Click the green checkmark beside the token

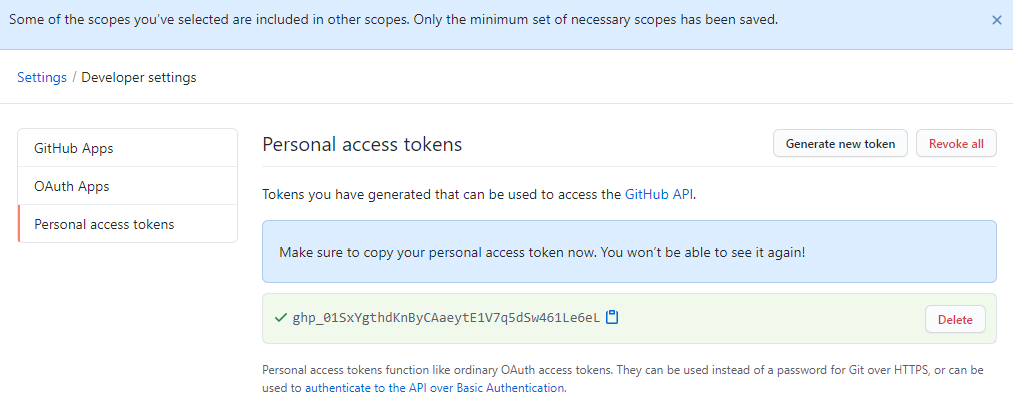coord(280,318)
